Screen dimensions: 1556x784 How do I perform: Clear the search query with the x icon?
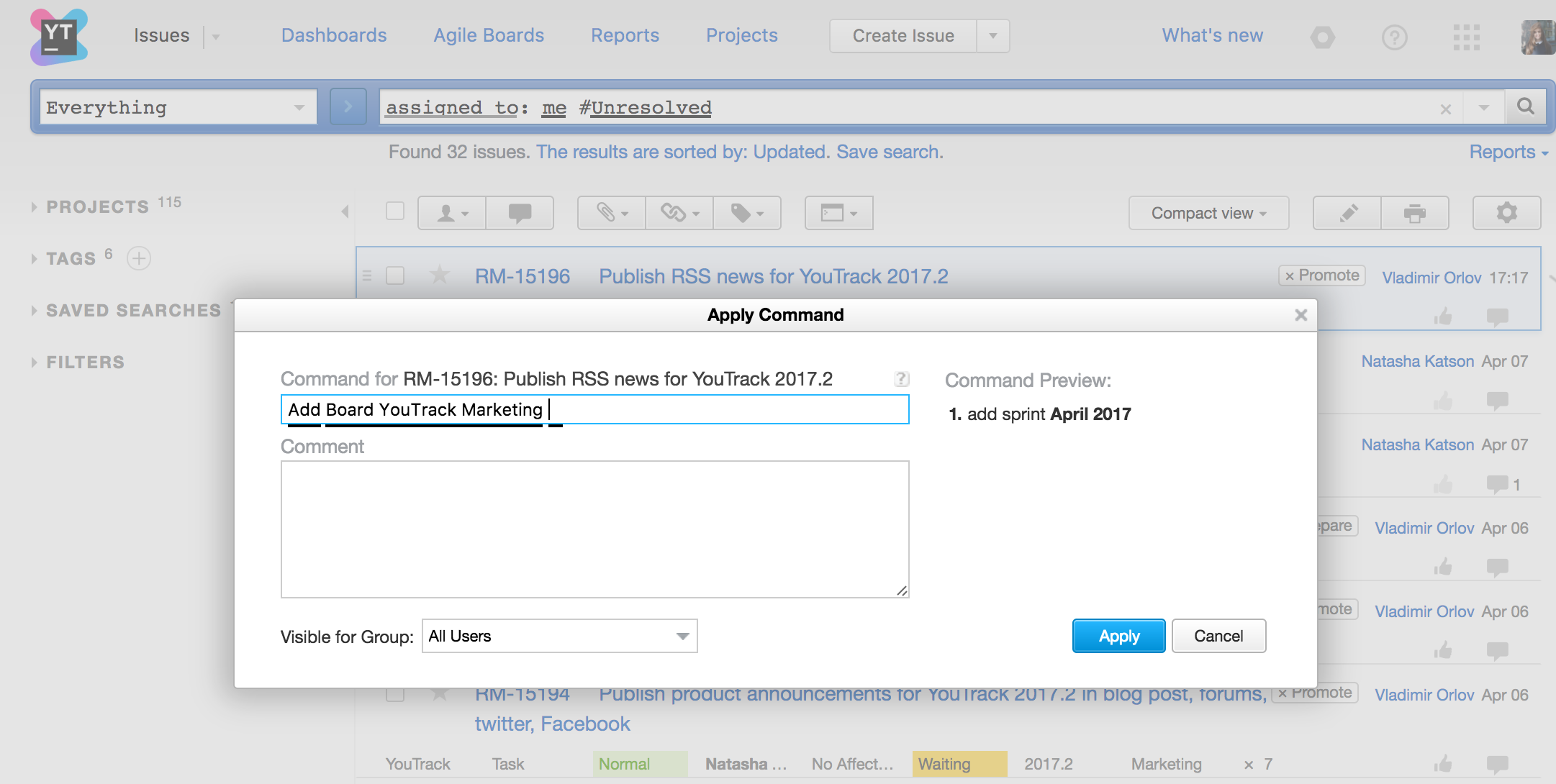click(x=1446, y=109)
